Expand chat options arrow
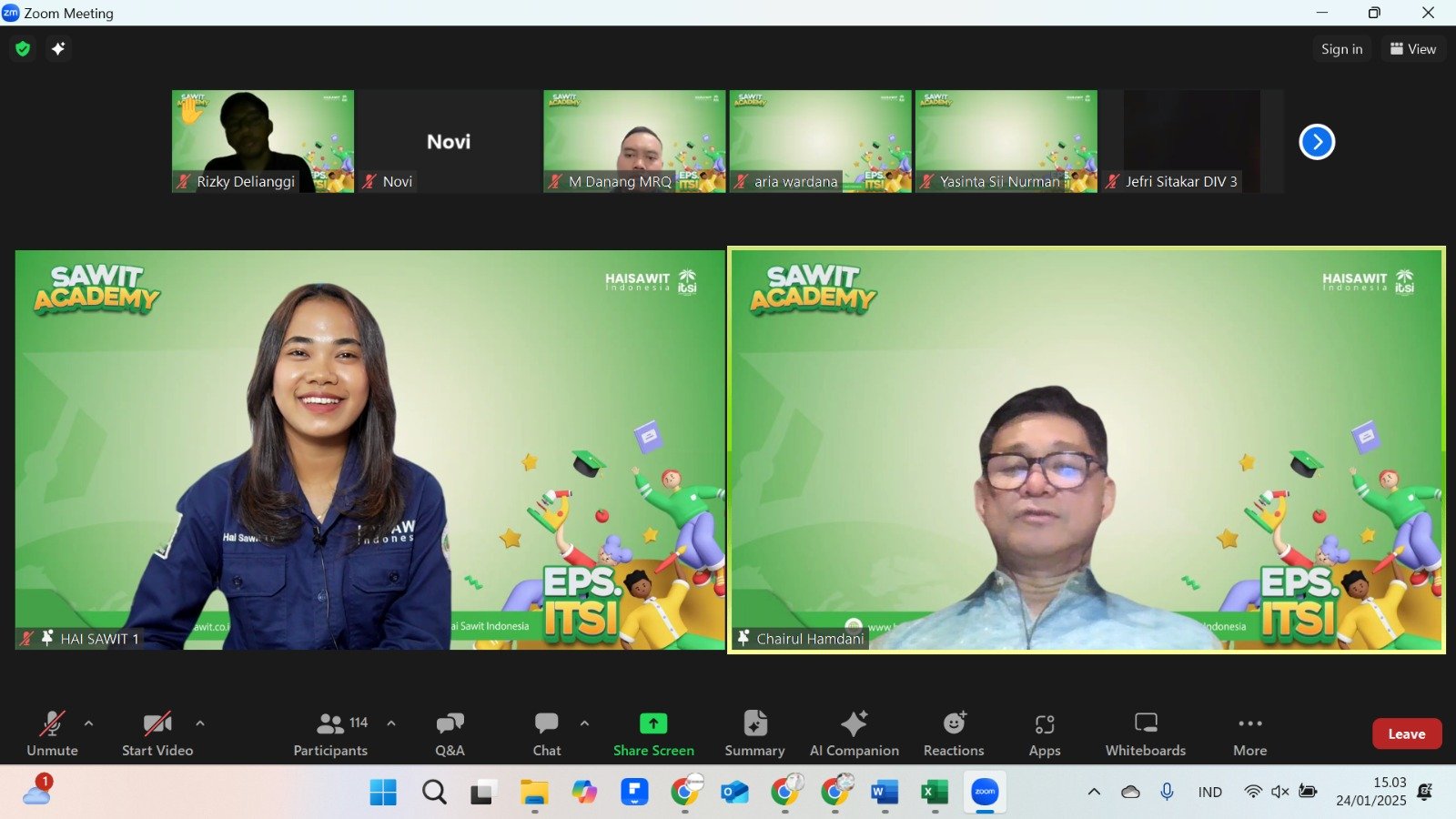The width and height of the screenshot is (1456, 819). point(584,723)
